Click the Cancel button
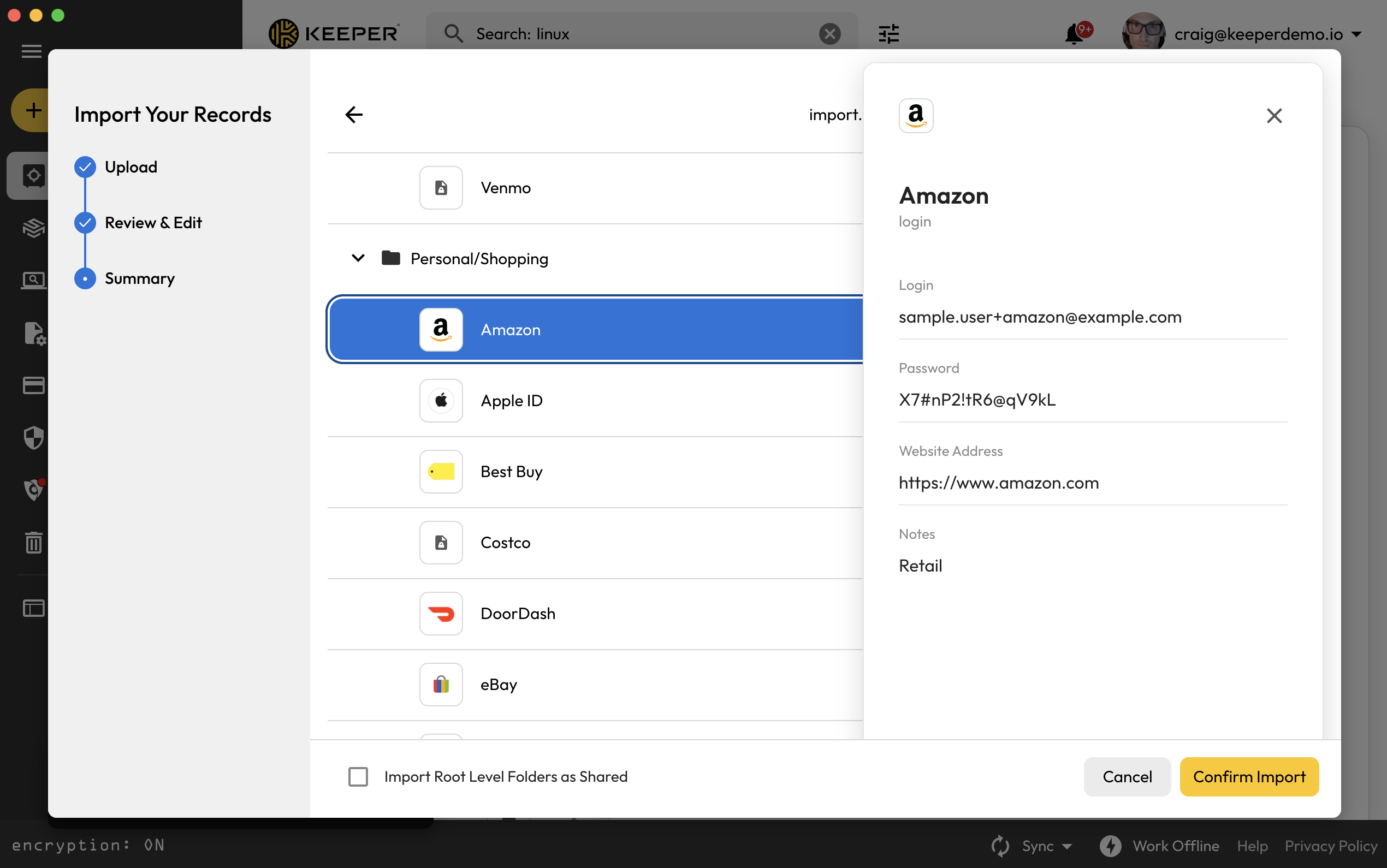1387x868 pixels. tap(1127, 777)
